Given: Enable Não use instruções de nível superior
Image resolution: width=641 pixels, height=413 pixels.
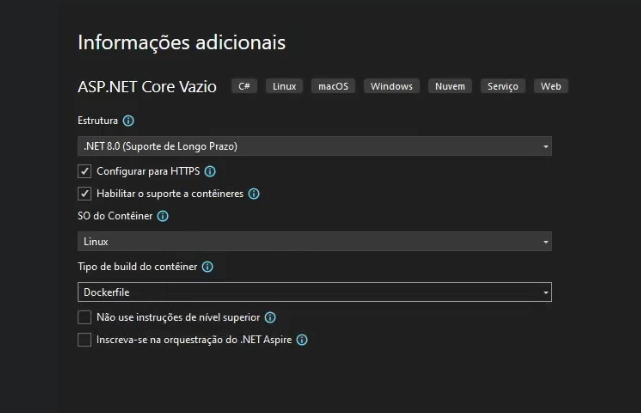Looking at the screenshot, I should click(x=85, y=317).
